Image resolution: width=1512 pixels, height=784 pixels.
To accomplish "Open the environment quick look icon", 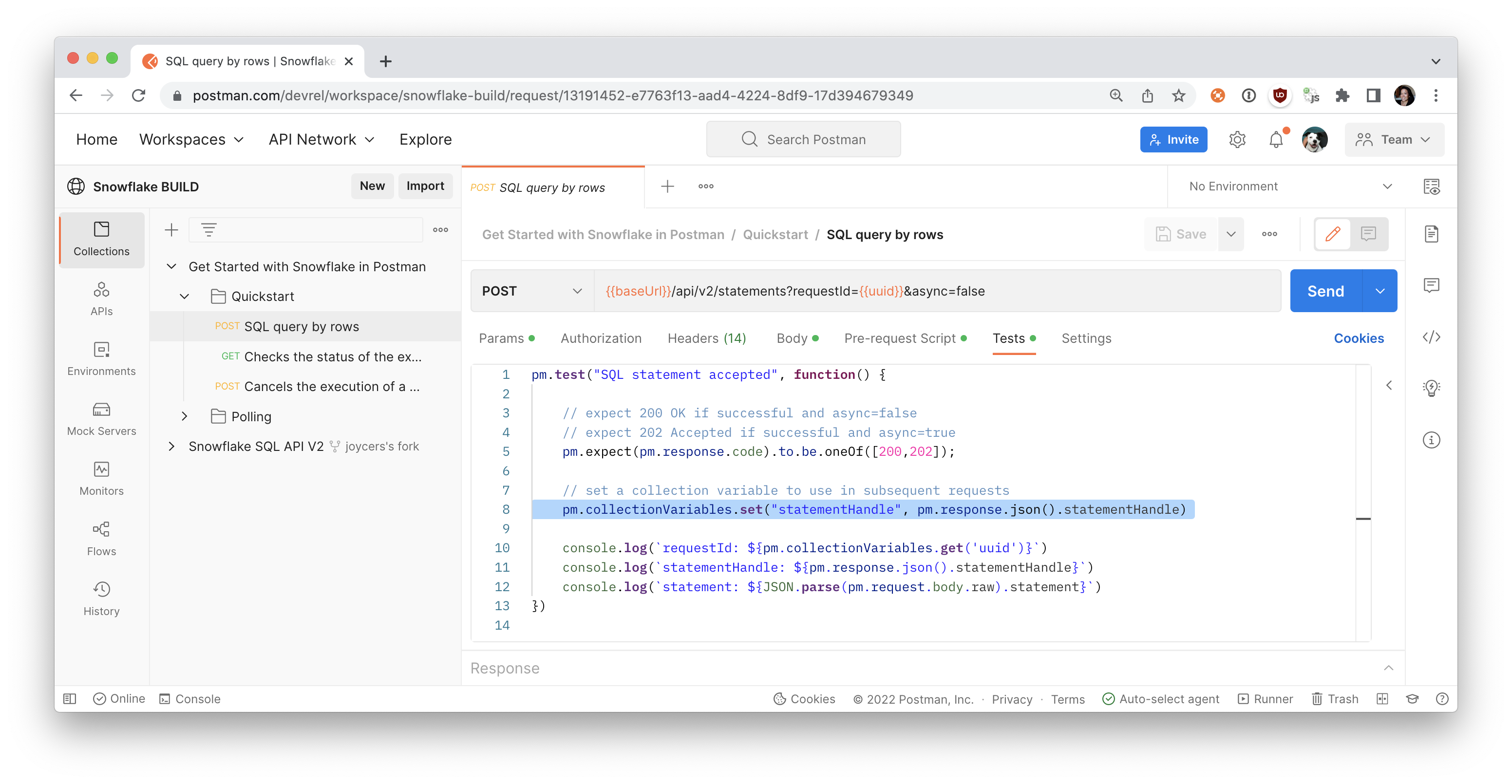I will [1431, 187].
